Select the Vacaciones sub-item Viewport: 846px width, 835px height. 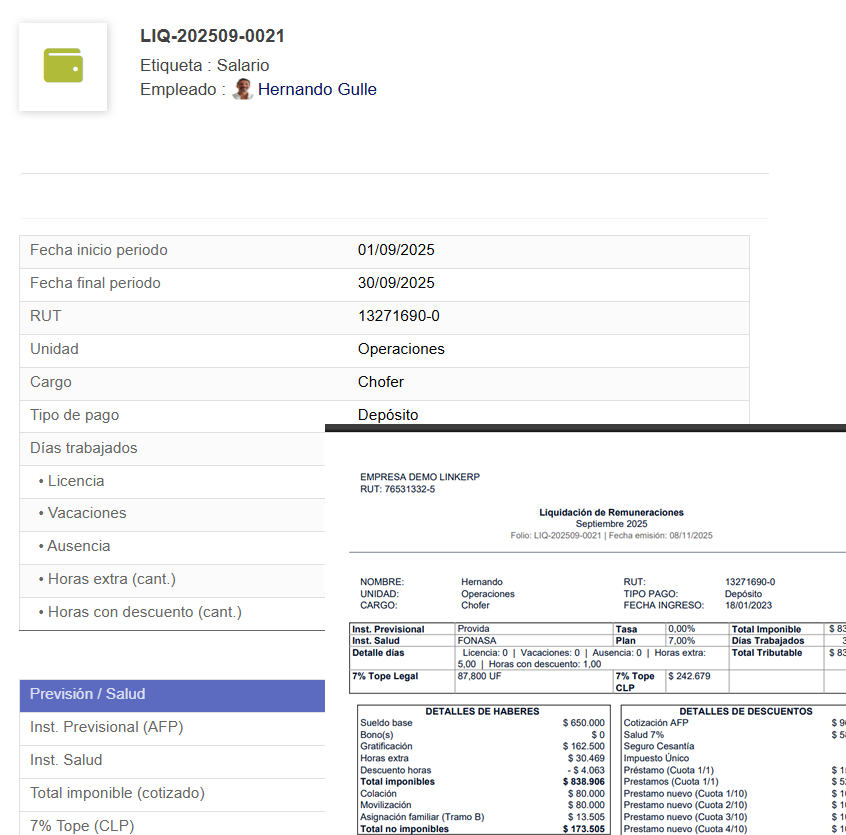[87, 513]
